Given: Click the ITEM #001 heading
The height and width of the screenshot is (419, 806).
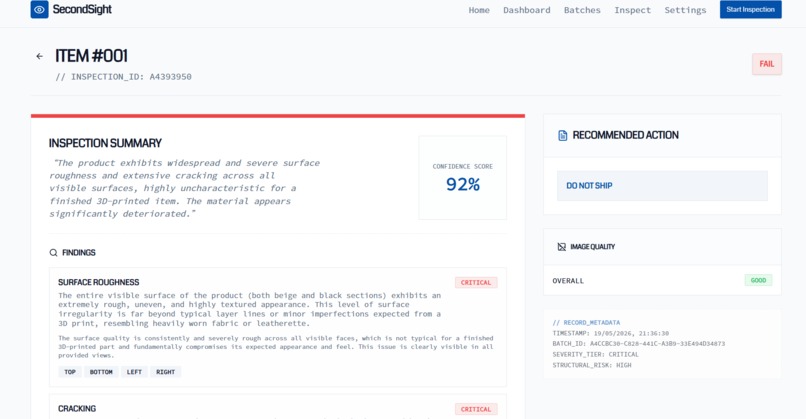Looking at the screenshot, I should click(91, 56).
